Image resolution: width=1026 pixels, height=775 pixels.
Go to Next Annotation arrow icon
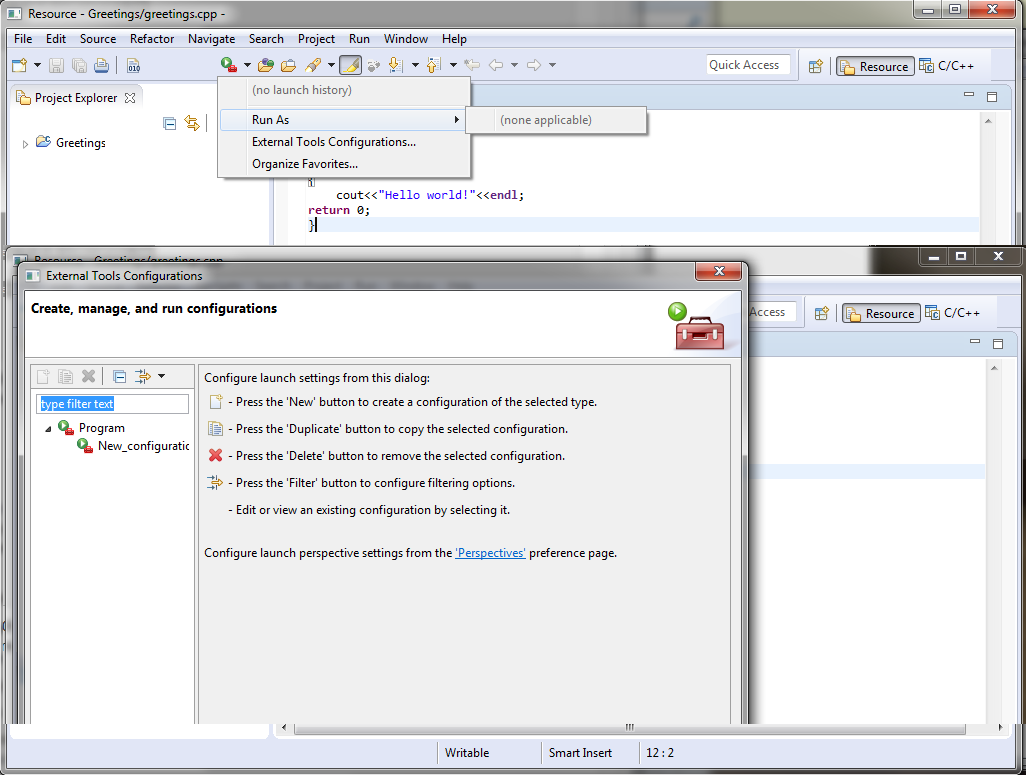coord(395,65)
